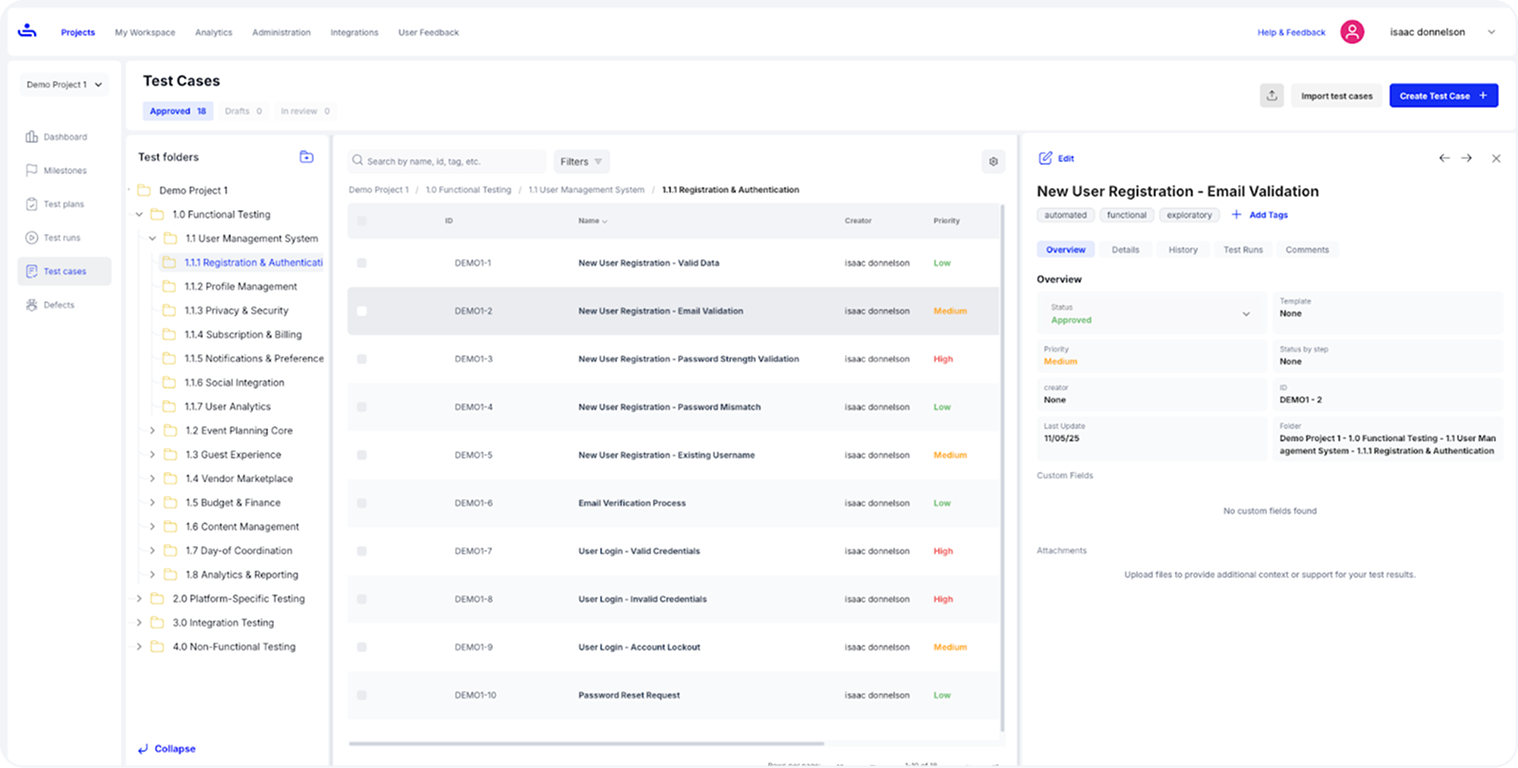Screen dimensions: 1518x768
Task: Click the exploratory tag chip
Action: (1189, 215)
